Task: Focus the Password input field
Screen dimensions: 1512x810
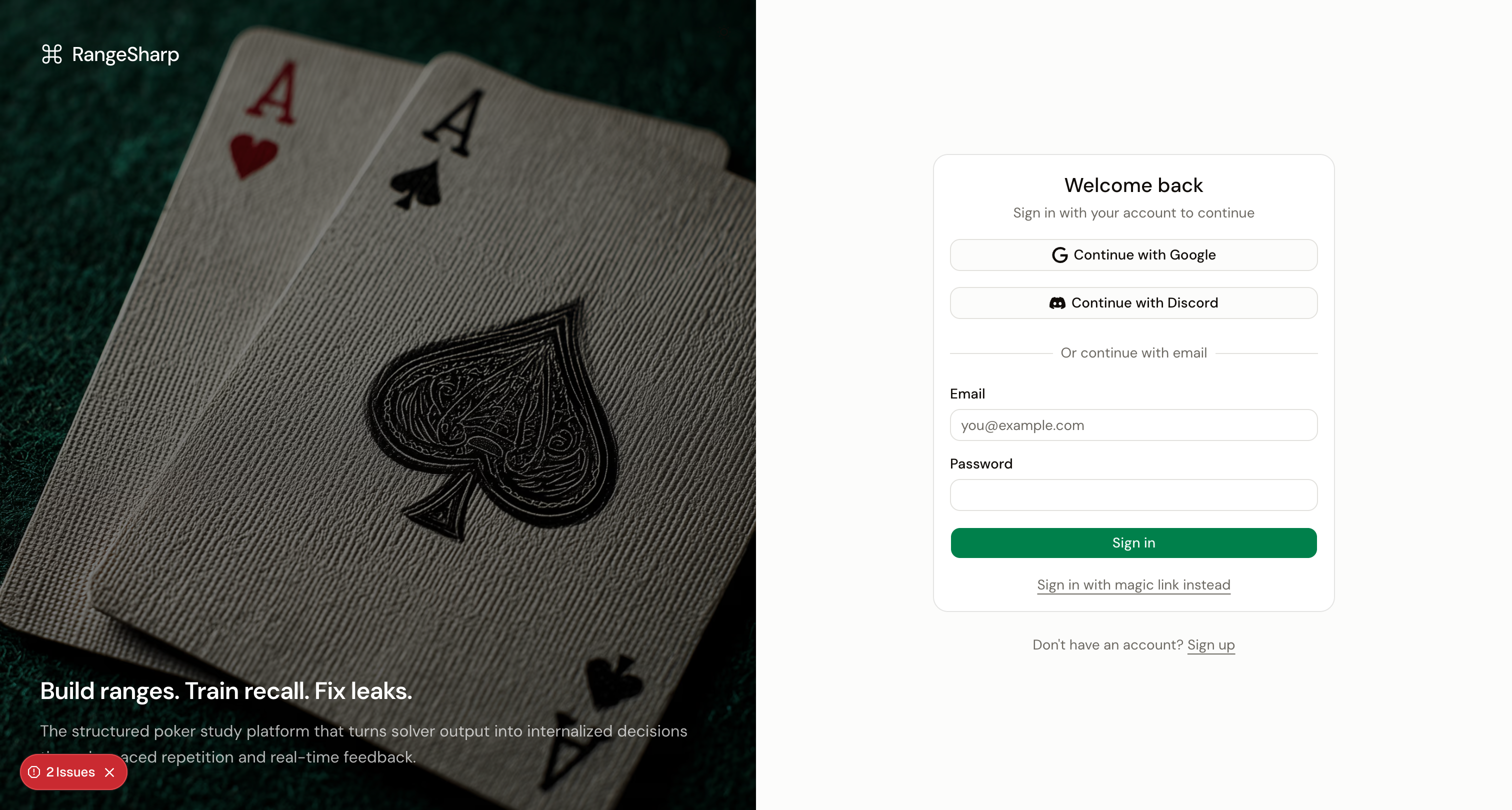Action: click(1133, 495)
